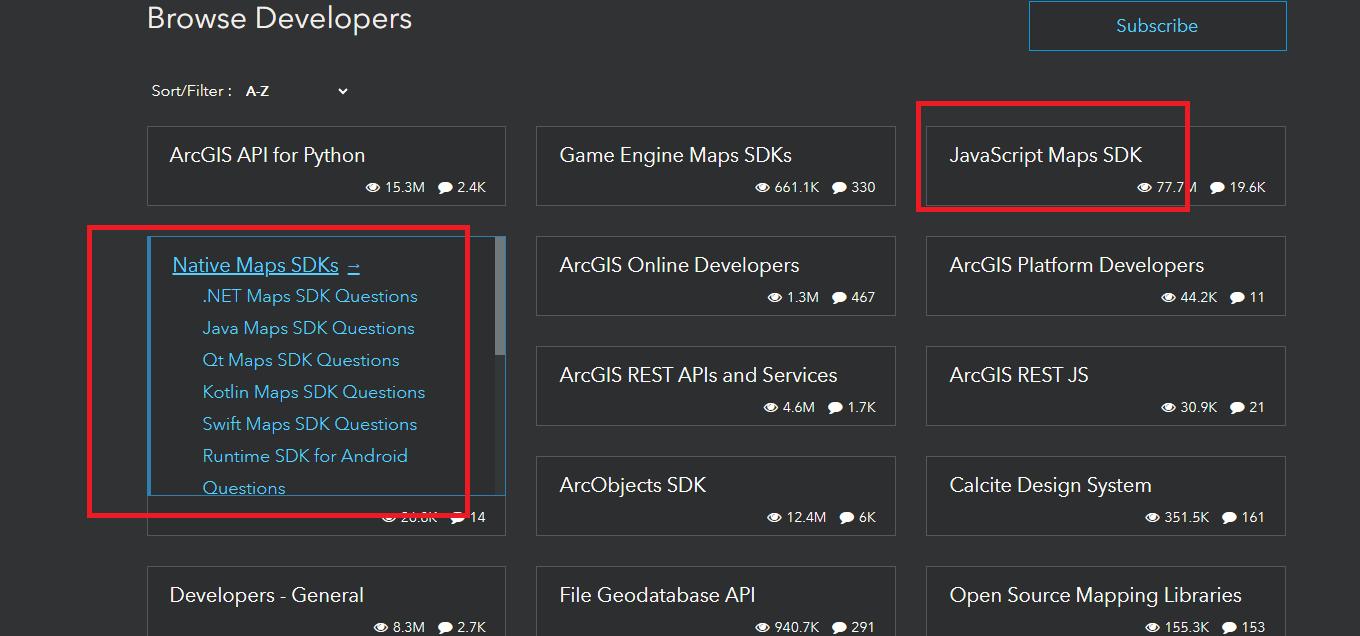1360x636 pixels.
Task: Open the Native Maps SDKs link
Action: 256,265
